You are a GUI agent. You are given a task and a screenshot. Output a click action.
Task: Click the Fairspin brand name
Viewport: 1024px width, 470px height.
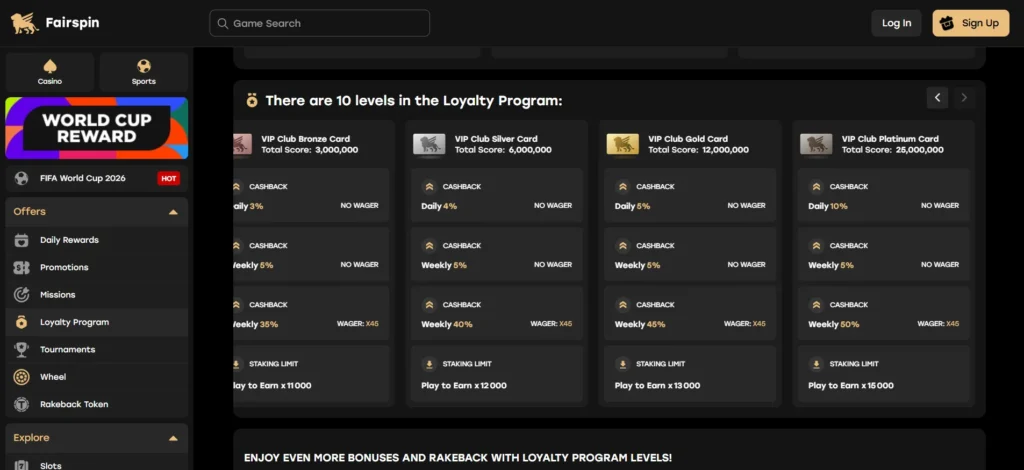point(72,23)
